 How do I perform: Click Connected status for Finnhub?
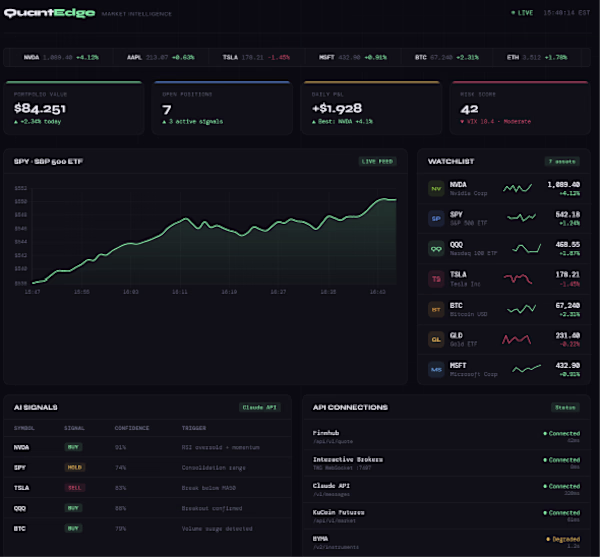coord(561,433)
